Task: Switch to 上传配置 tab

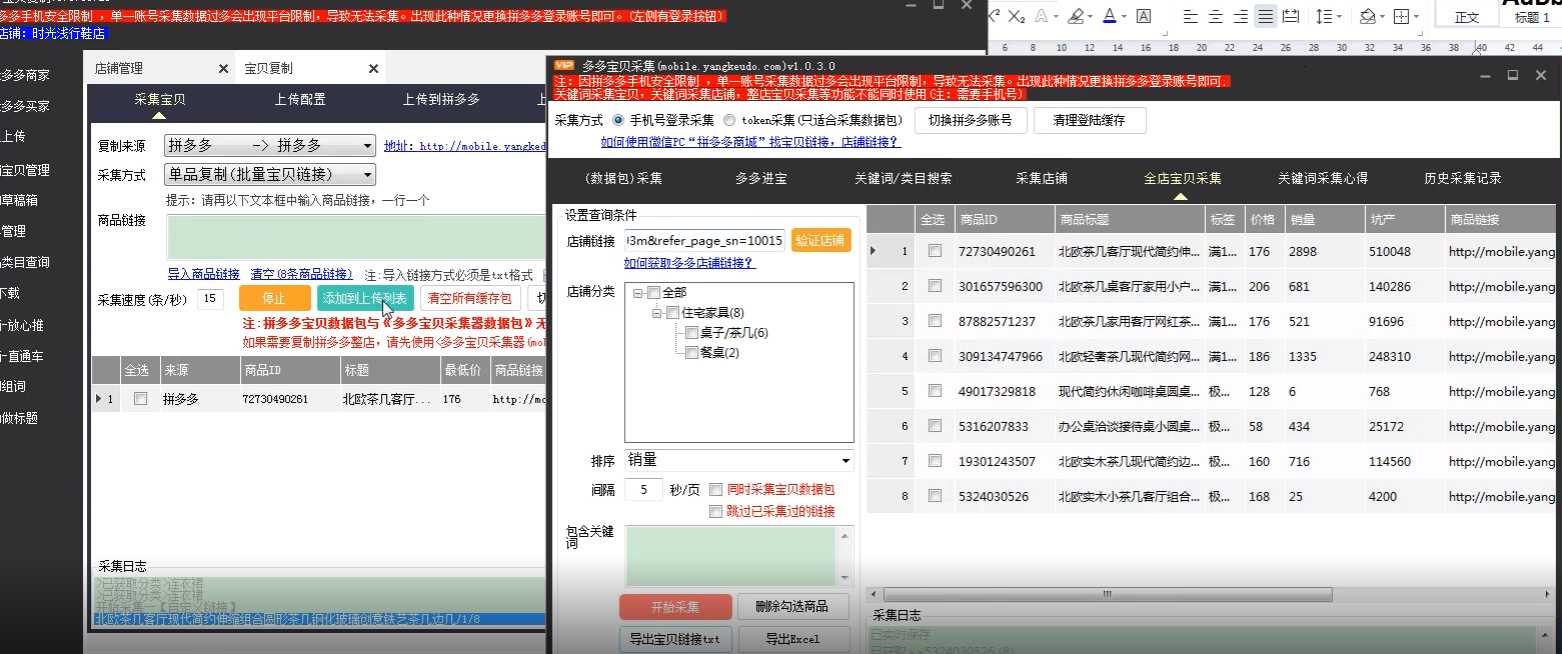Action: (300, 99)
